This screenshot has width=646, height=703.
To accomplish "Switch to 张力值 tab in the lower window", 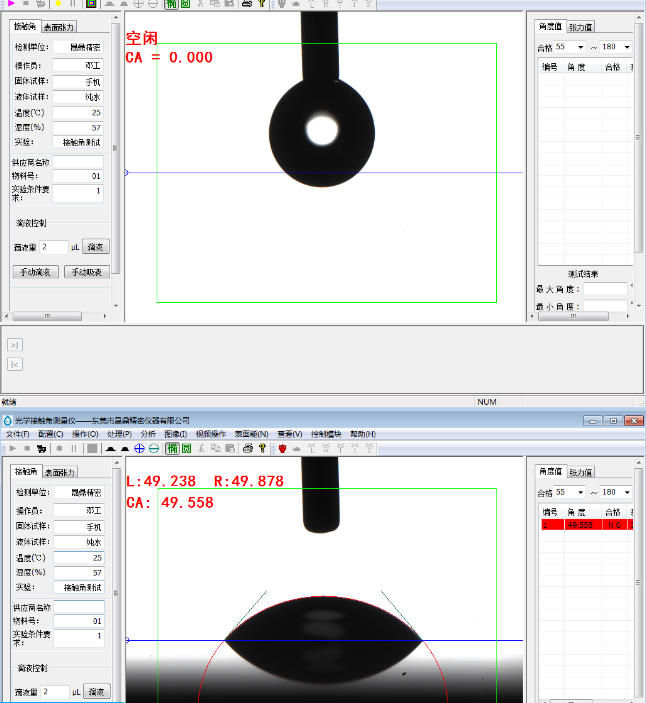I will point(581,472).
